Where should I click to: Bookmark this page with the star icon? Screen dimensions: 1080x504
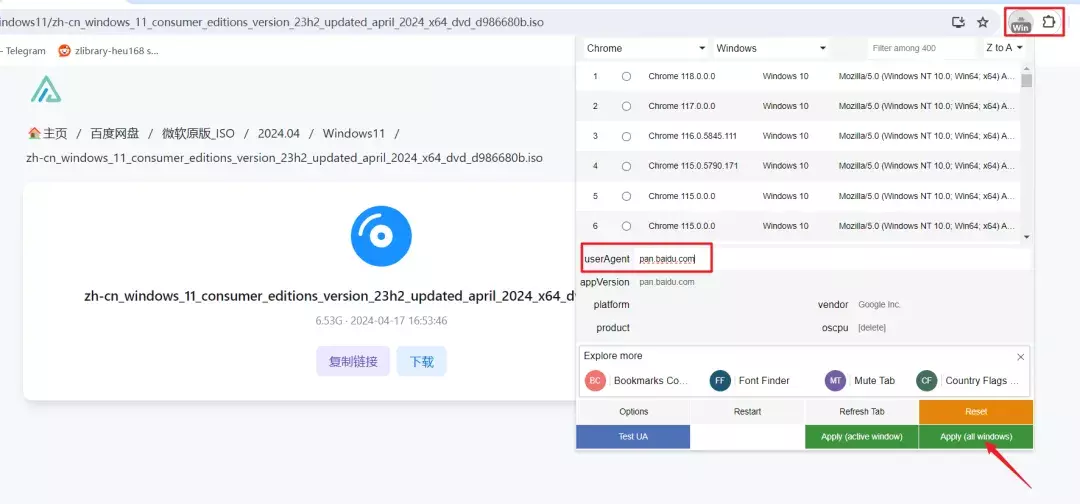pos(983,23)
